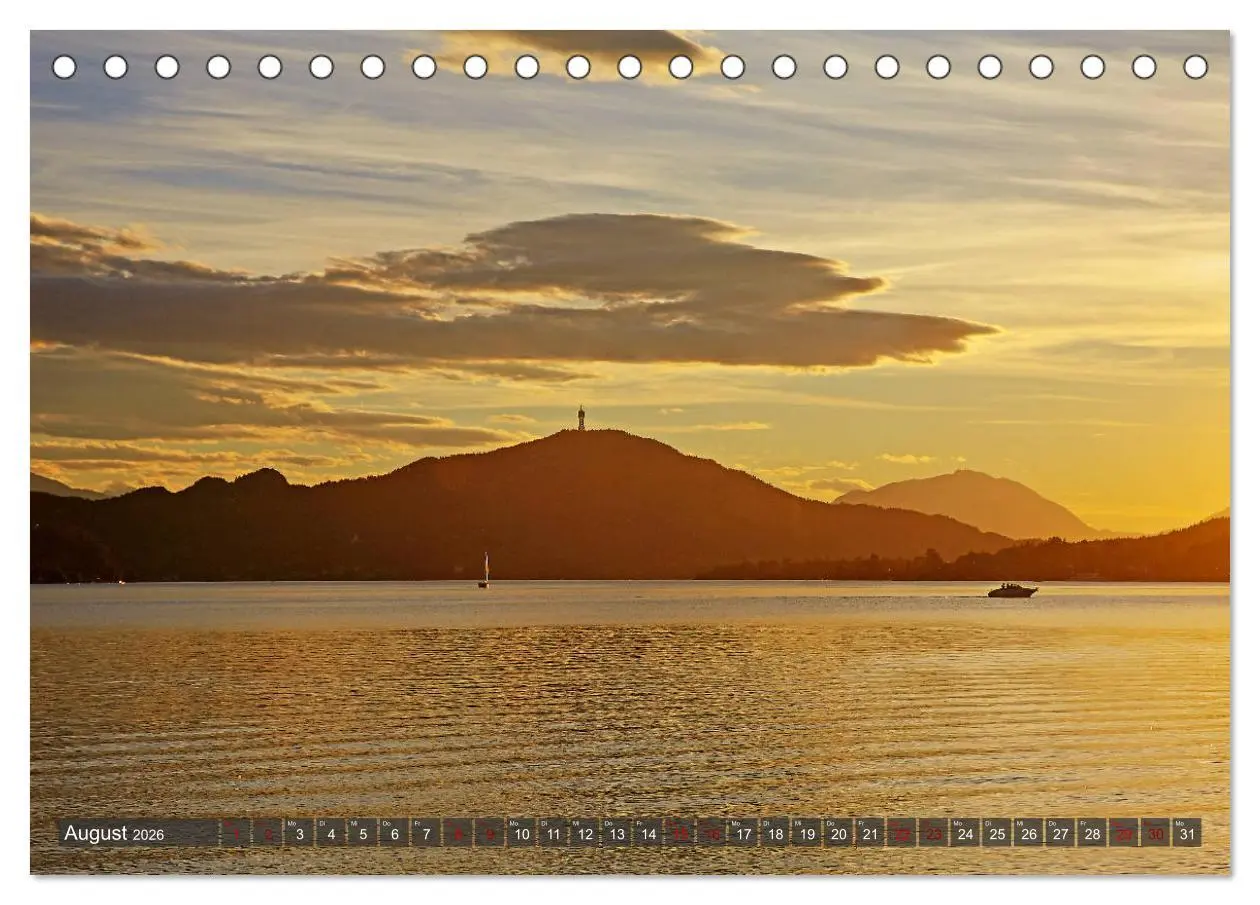This screenshot has width=1260, height=905.
Task: Select day 21 in the calendar strip
Action: (x=871, y=833)
